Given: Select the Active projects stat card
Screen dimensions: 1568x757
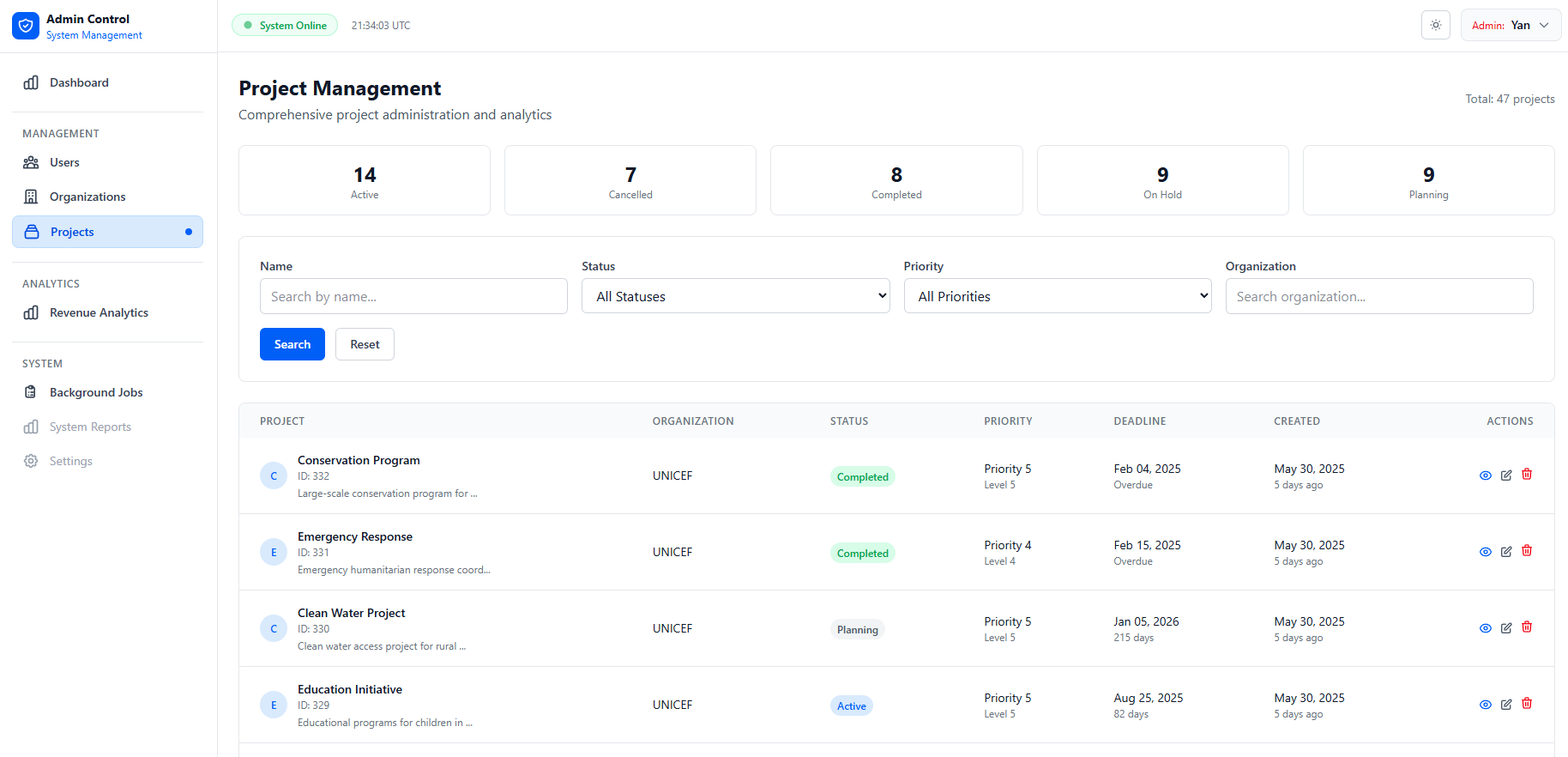Looking at the screenshot, I should tap(365, 180).
